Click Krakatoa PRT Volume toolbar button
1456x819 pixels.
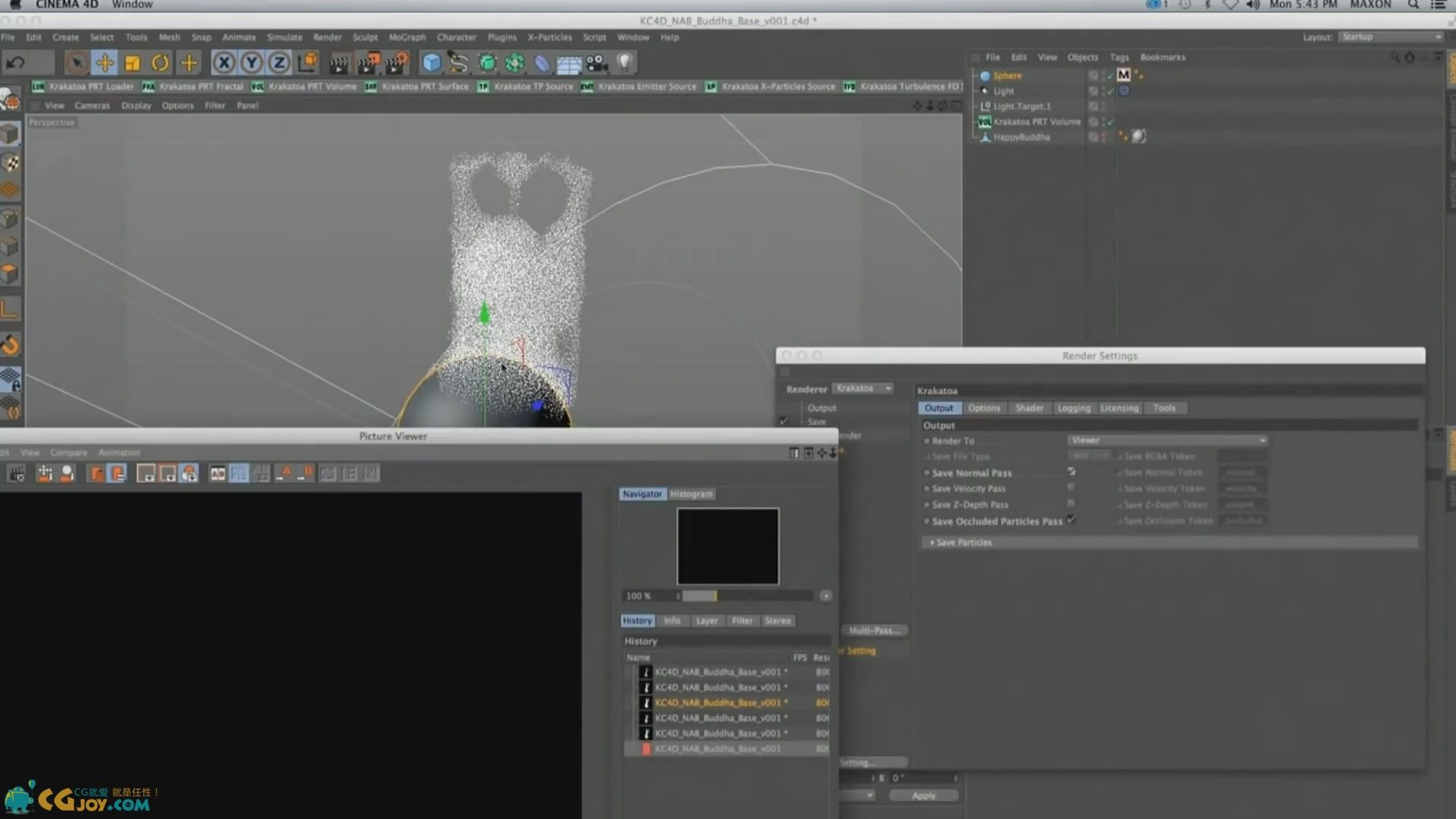(304, 86)
